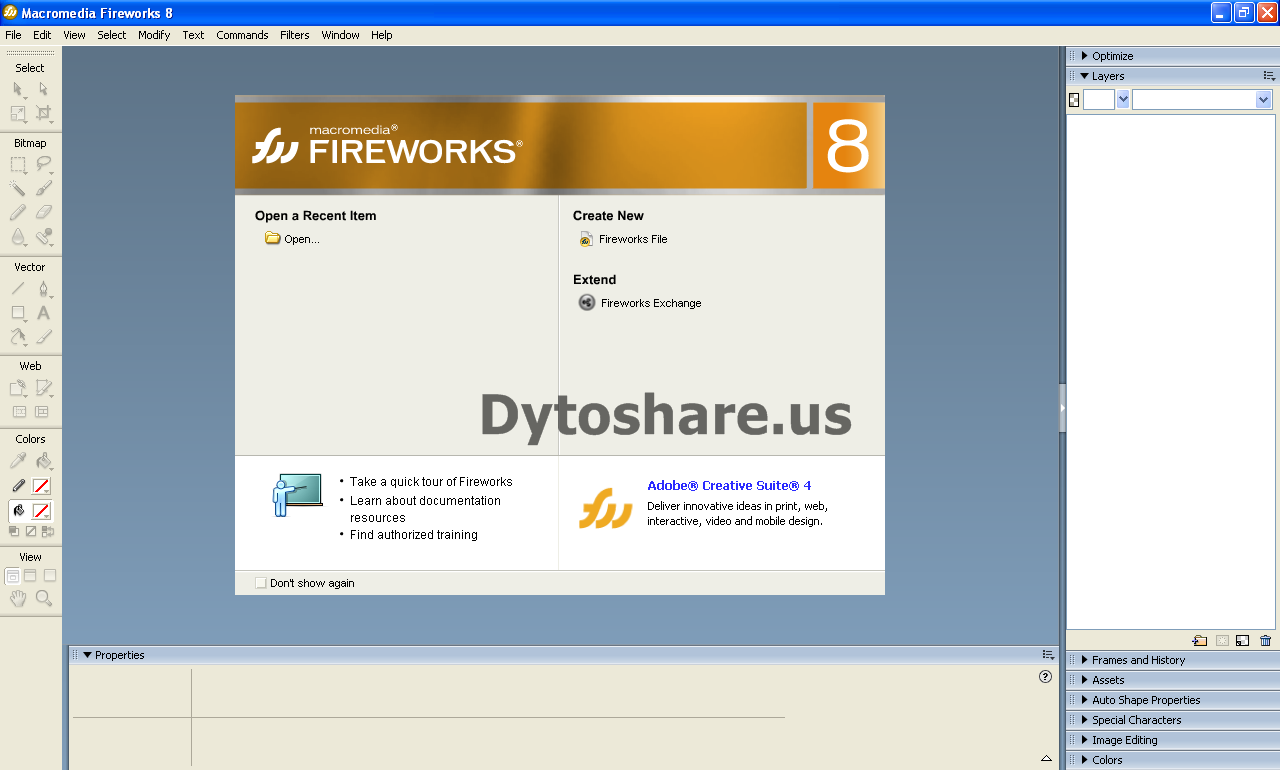Open the Modify menu

(154, 34)
